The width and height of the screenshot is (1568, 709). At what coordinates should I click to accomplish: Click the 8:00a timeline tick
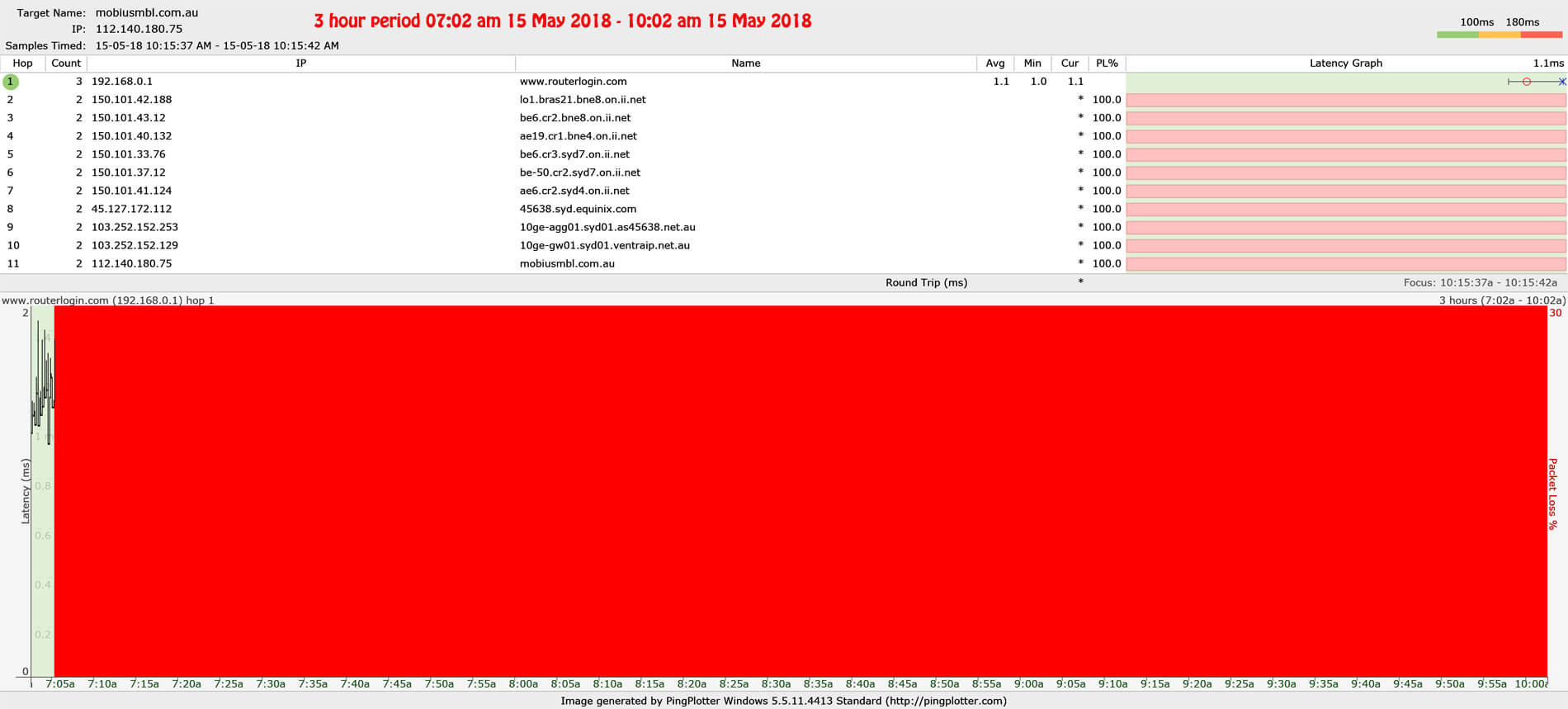point(523,684)
